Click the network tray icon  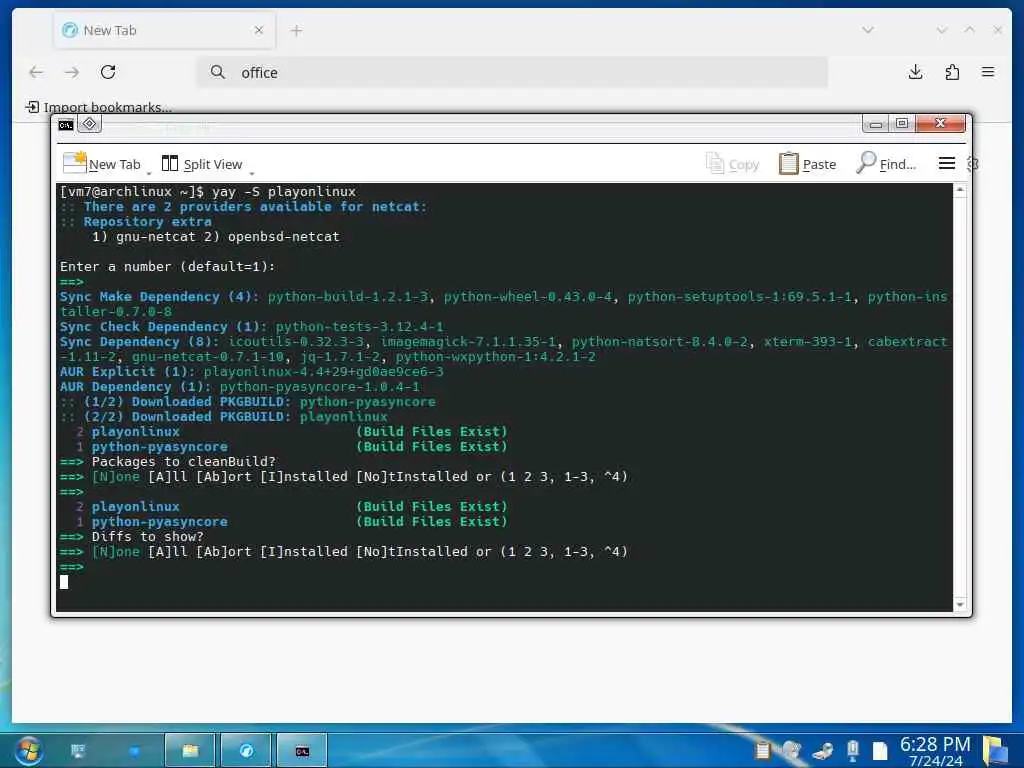[x=823, y=751]
